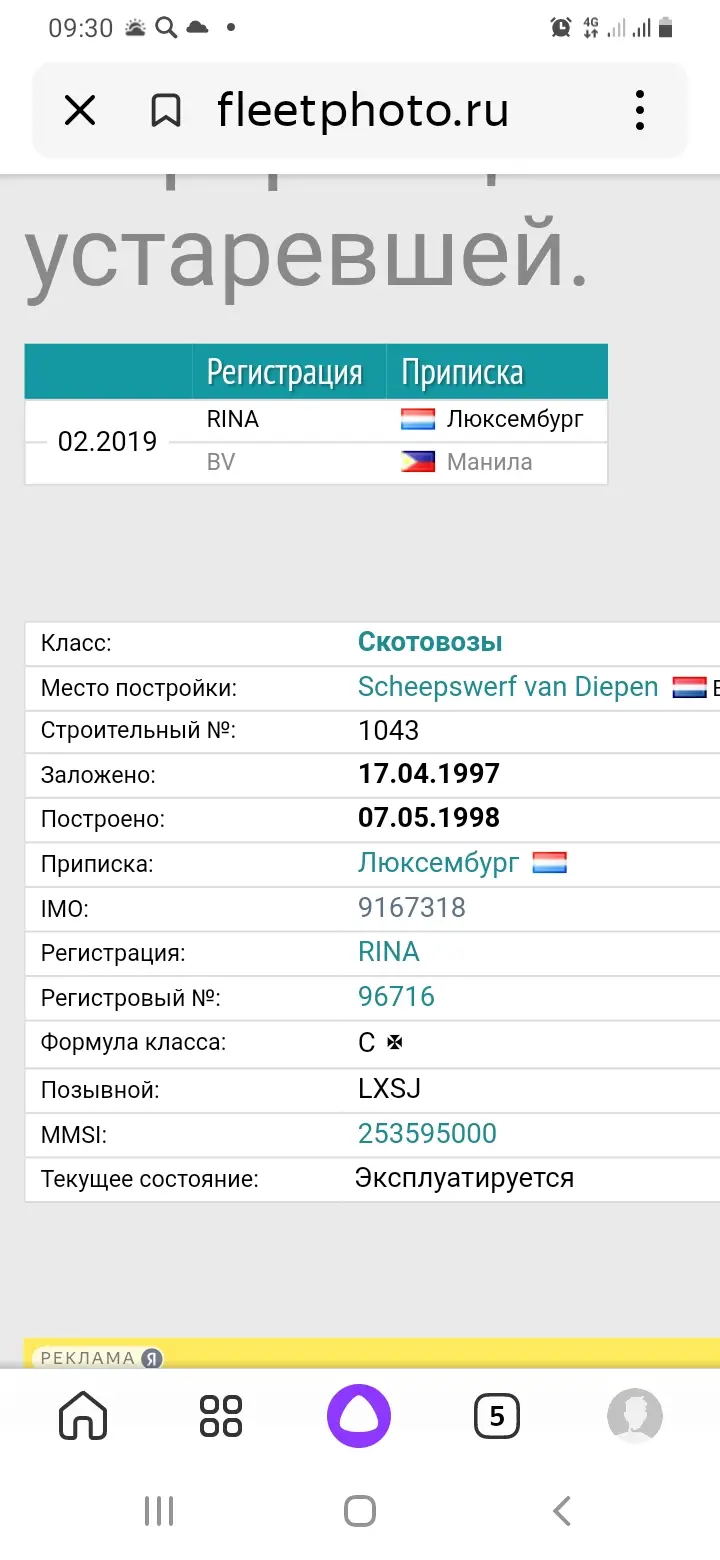Tap the Регистрация column header
This screenshot has width=720, height=1560.
(284, 373)
